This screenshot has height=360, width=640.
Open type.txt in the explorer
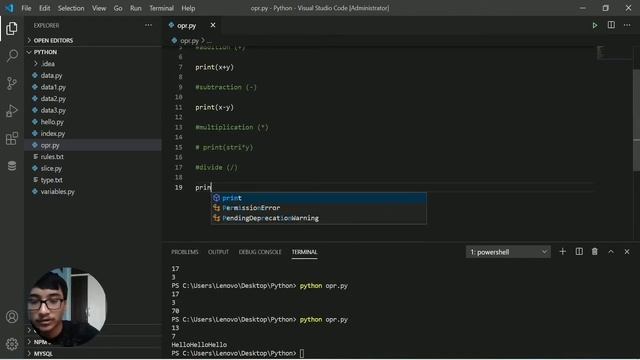pyautogui.click(x=51, y=180)
